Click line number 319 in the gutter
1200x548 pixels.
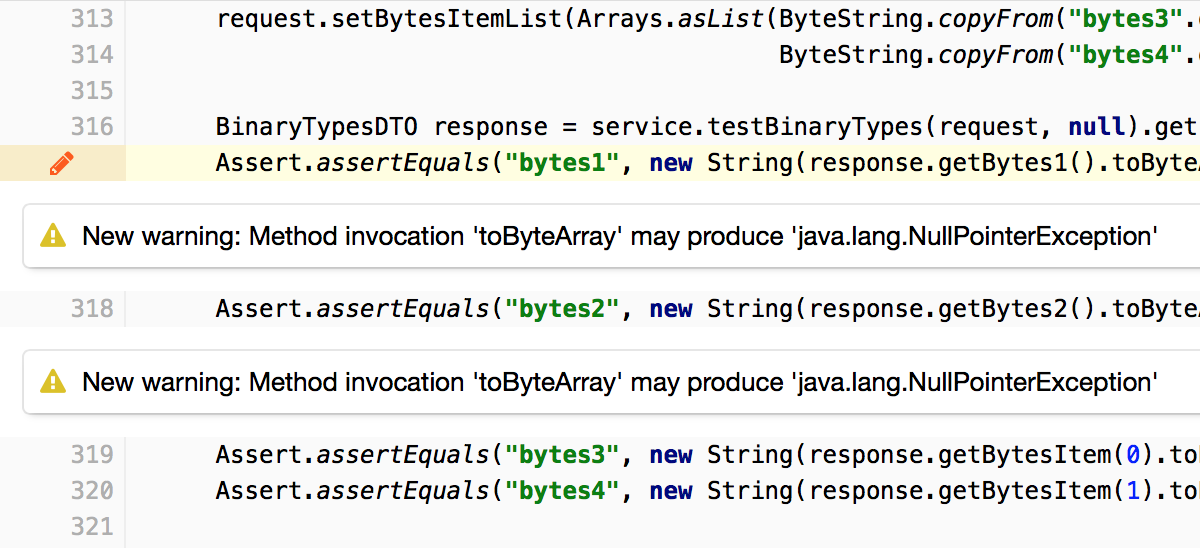coord(92,455)
